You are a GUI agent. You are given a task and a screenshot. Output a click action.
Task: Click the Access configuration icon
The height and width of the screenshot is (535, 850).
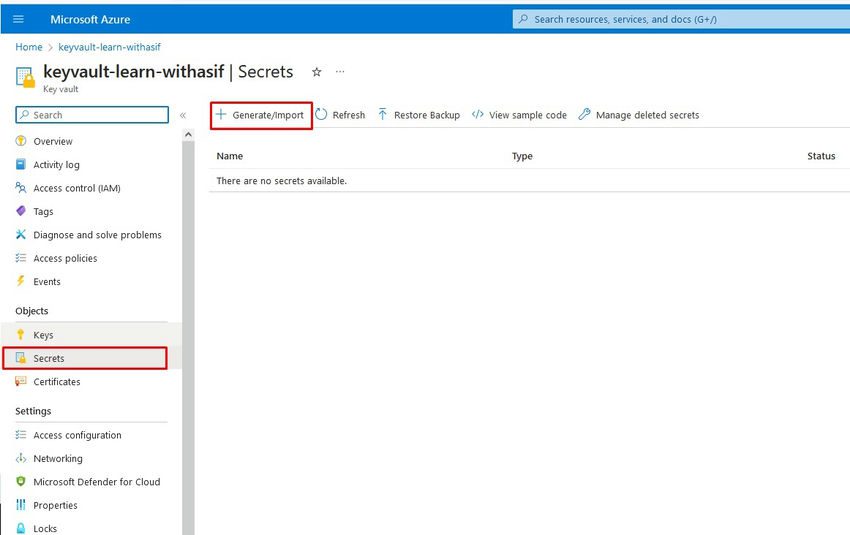(21, 435)
